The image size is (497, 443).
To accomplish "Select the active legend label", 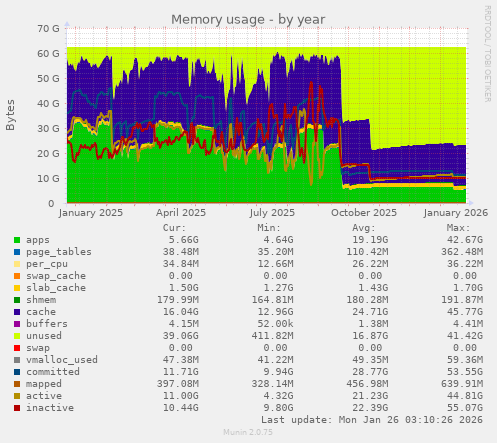I will click(x=44, y=396).
